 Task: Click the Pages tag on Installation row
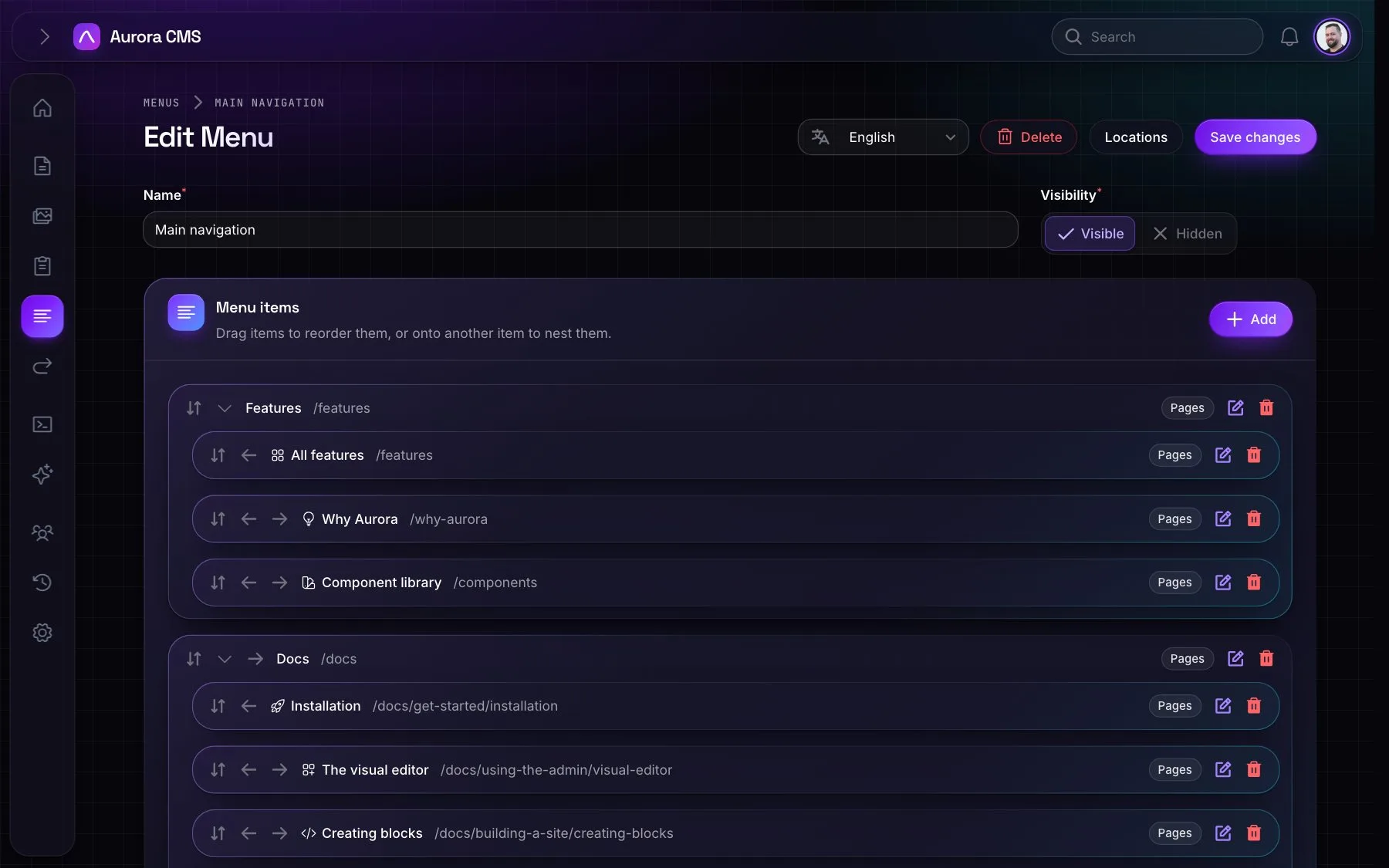tap(1174, 706)
